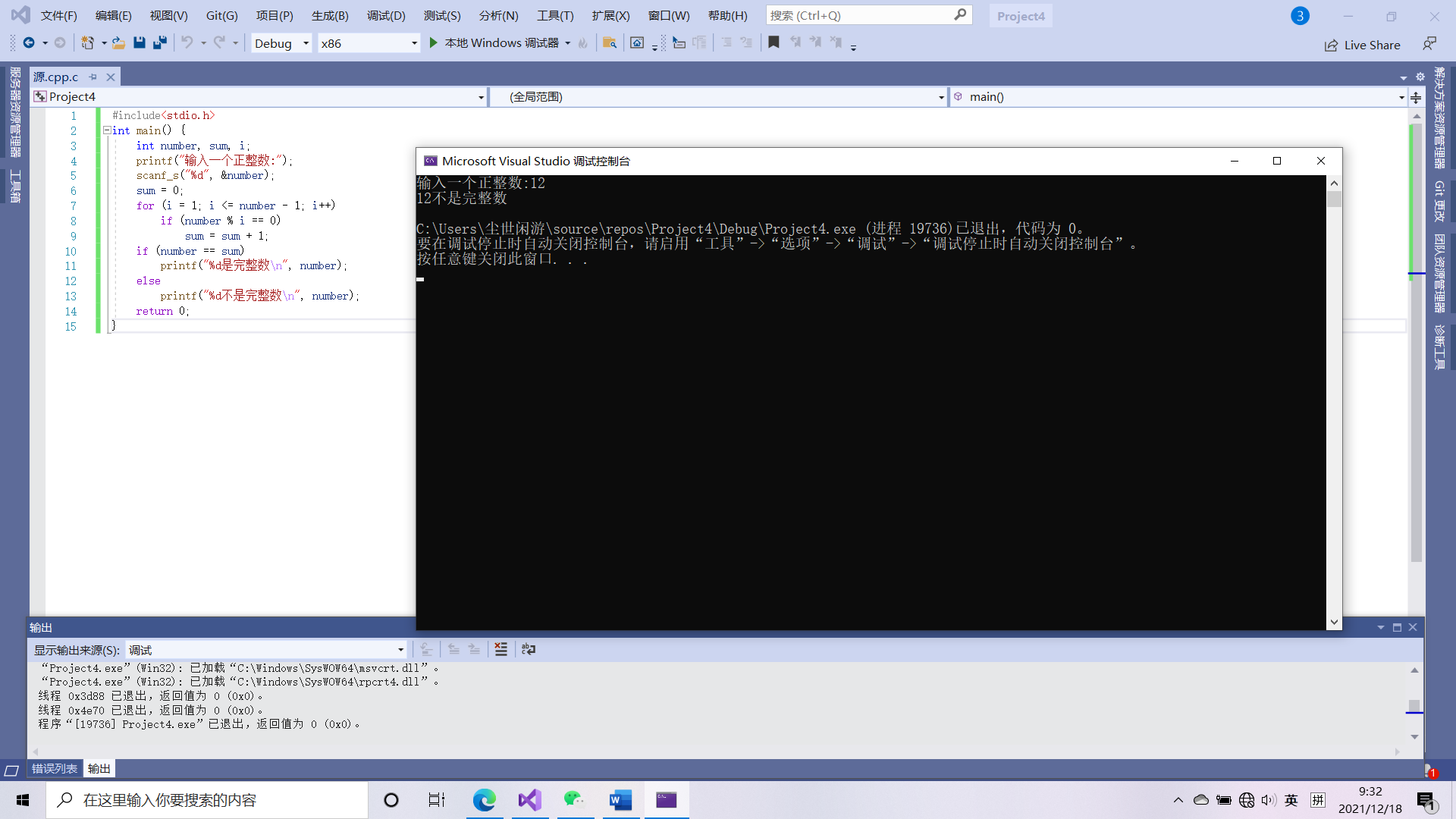Open the 调试(D) menu
1456x819 pixels.
[386, 15]
